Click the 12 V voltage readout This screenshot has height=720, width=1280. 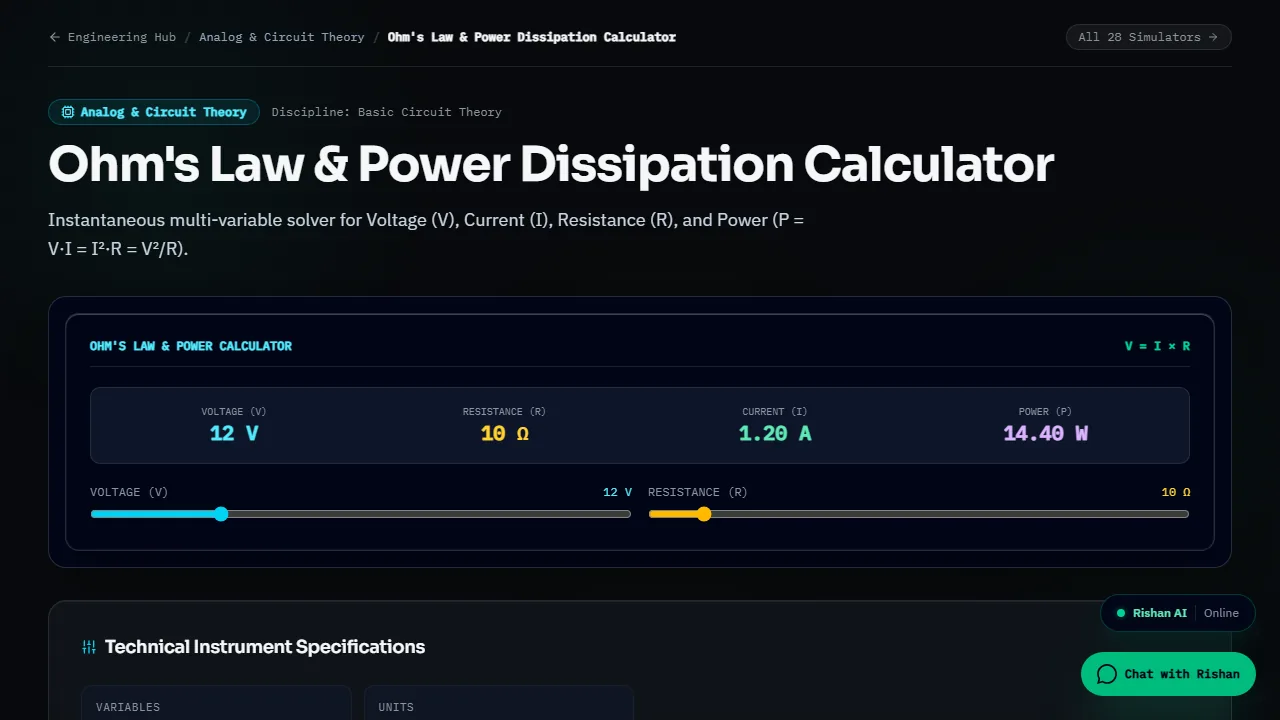coord(234,433)
